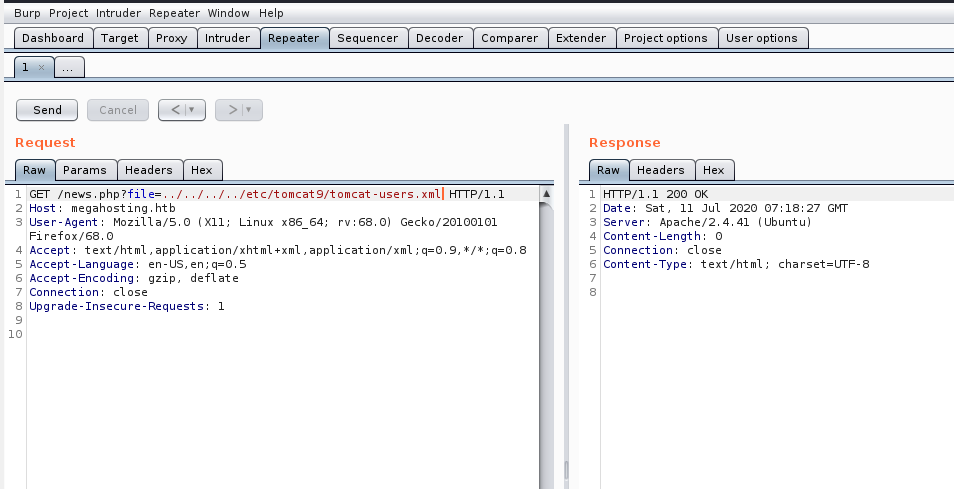Add a new Repeater tab with the ellipsis
Screen dimensions: 954x489
[68, 68]
